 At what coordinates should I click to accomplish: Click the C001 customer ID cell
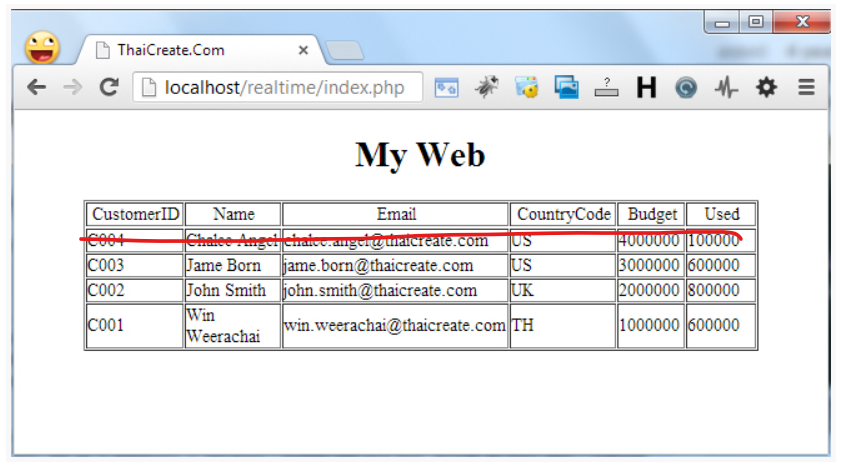pyautogui.click(x=135, y=325)
